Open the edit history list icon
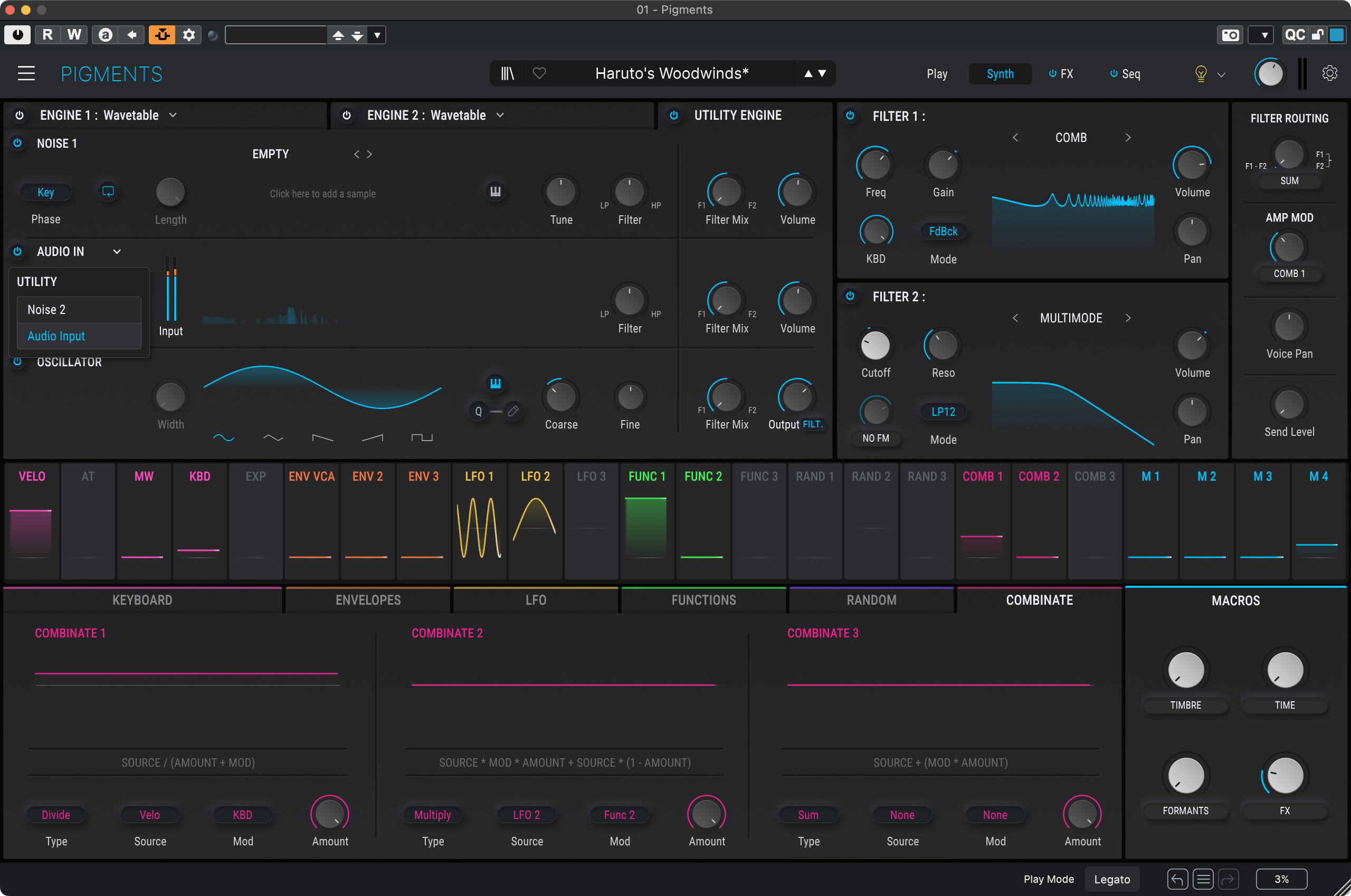The image size is (1351, 896). click(1203, 880)
